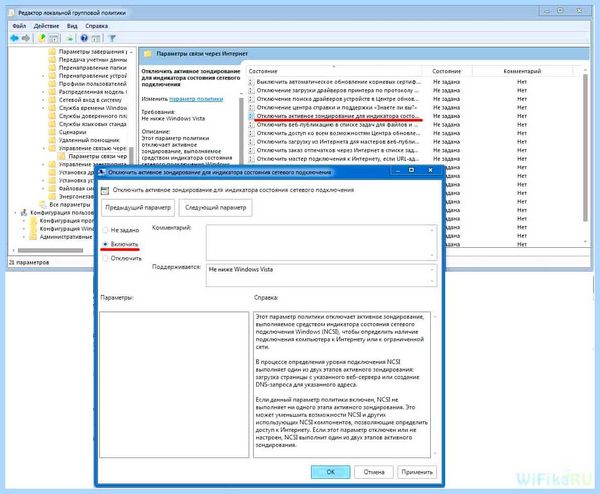Click the 'Поддерживается' text box
Viewport: 600px width, 494px height.
(x=321, y=275)
